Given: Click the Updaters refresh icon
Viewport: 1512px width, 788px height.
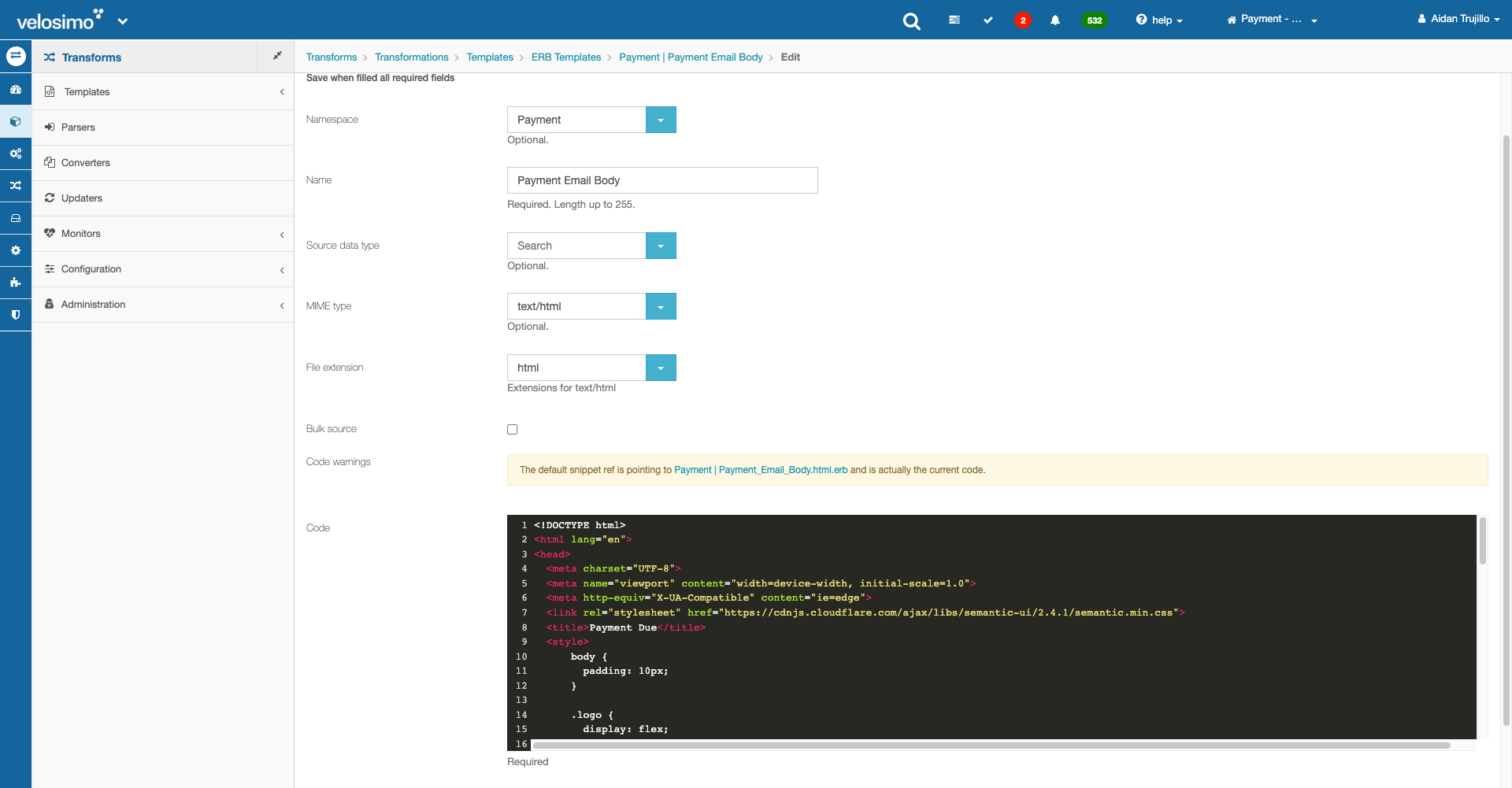Looking at the screenshot, I should tap(50, 198).
